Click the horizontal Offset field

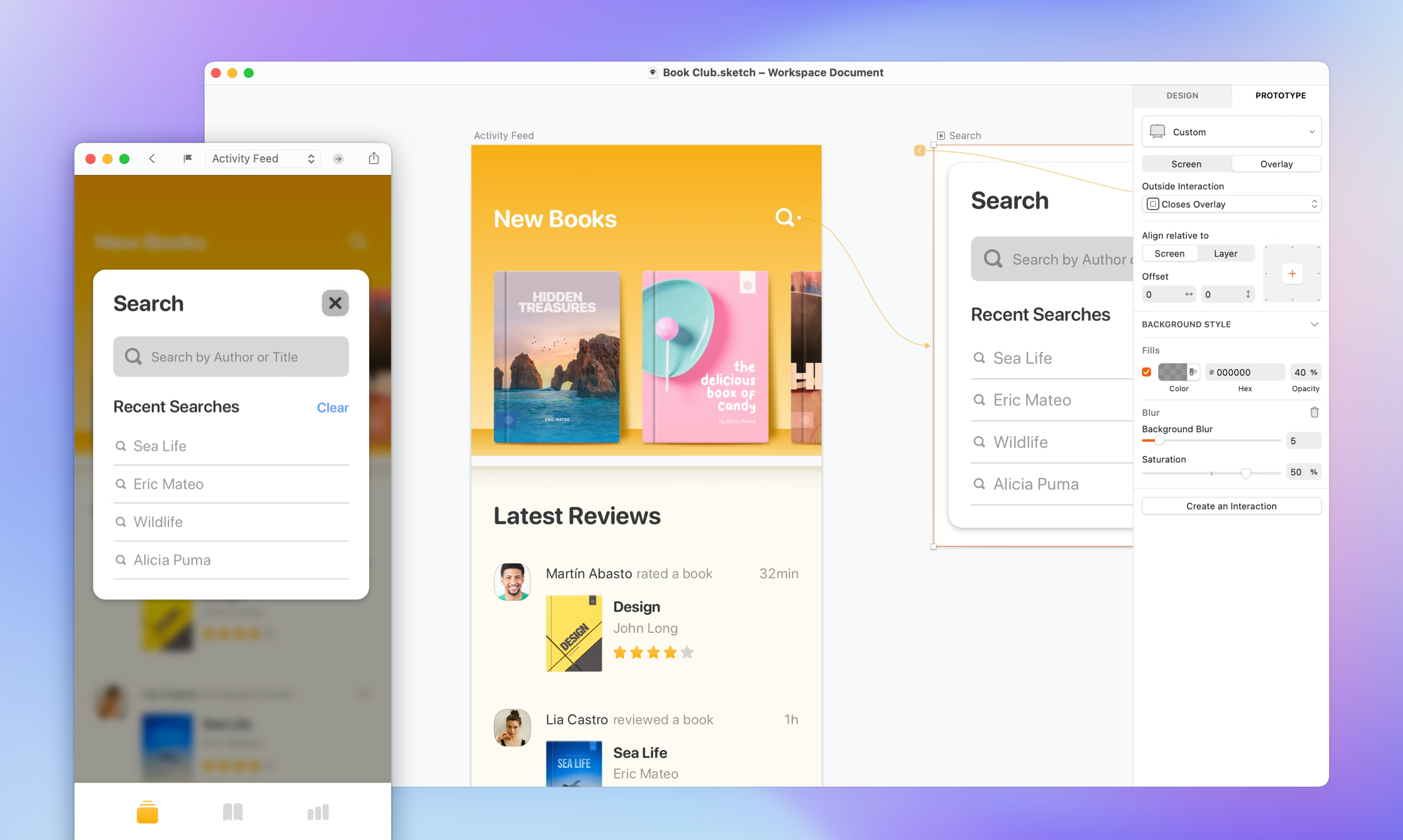[1169, 294]
